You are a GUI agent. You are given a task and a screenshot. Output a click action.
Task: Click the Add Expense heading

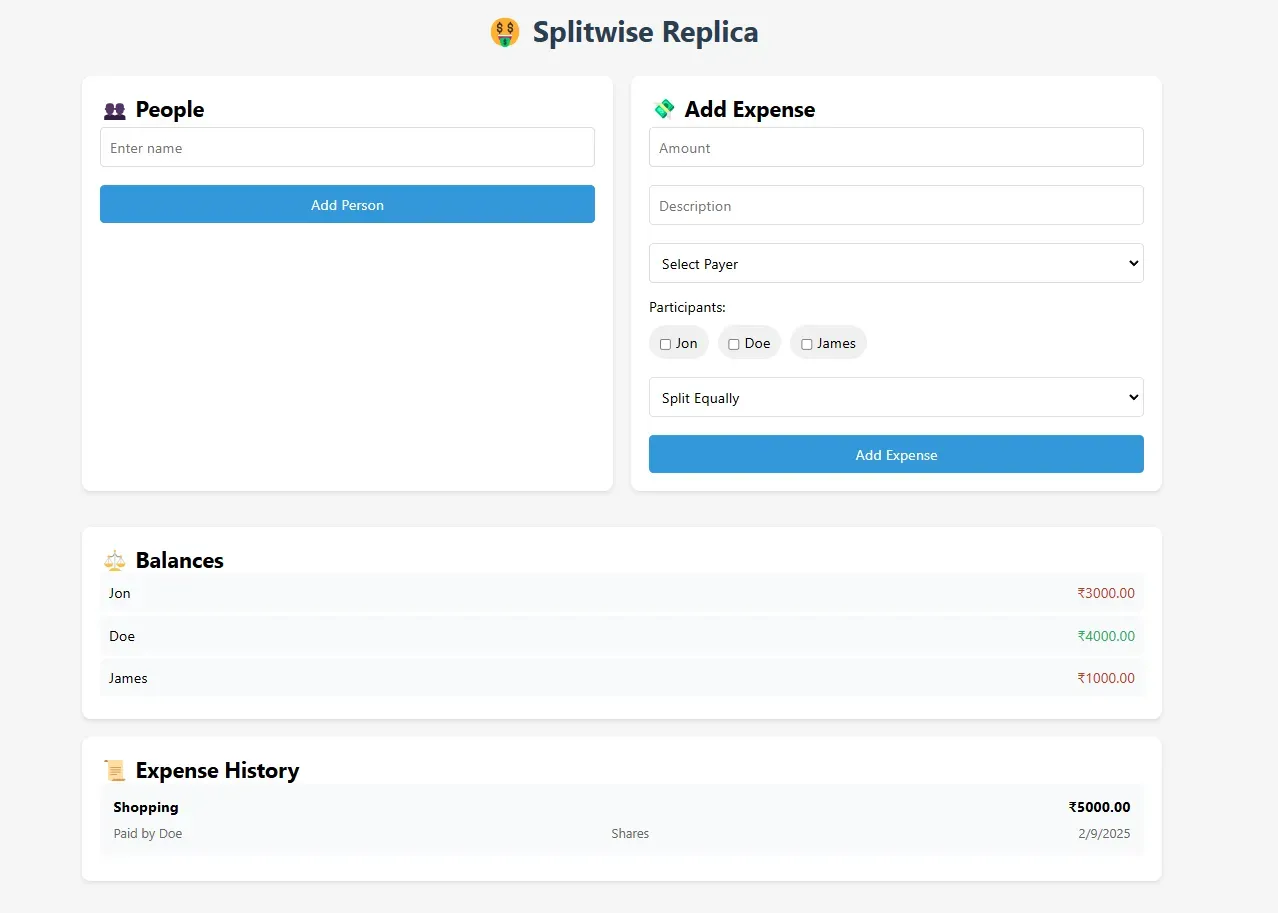pos(750,110)
